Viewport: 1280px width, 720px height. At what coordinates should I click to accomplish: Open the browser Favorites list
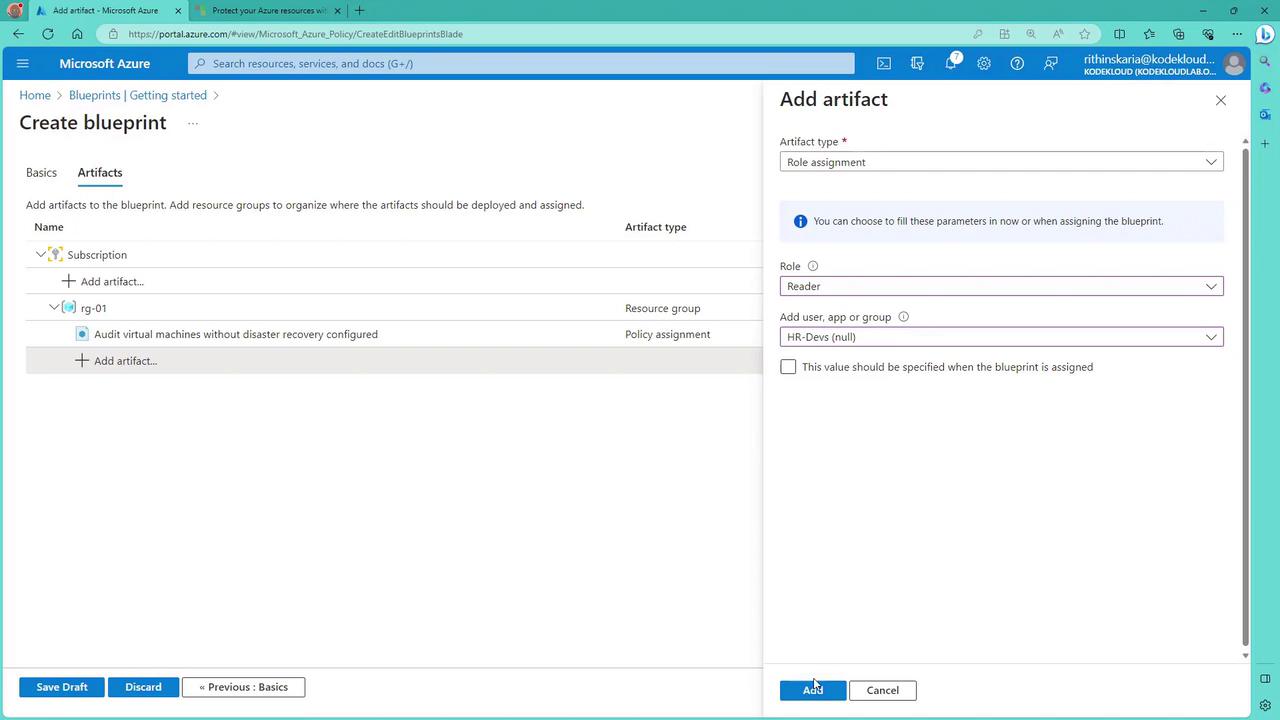point(1149,34)
